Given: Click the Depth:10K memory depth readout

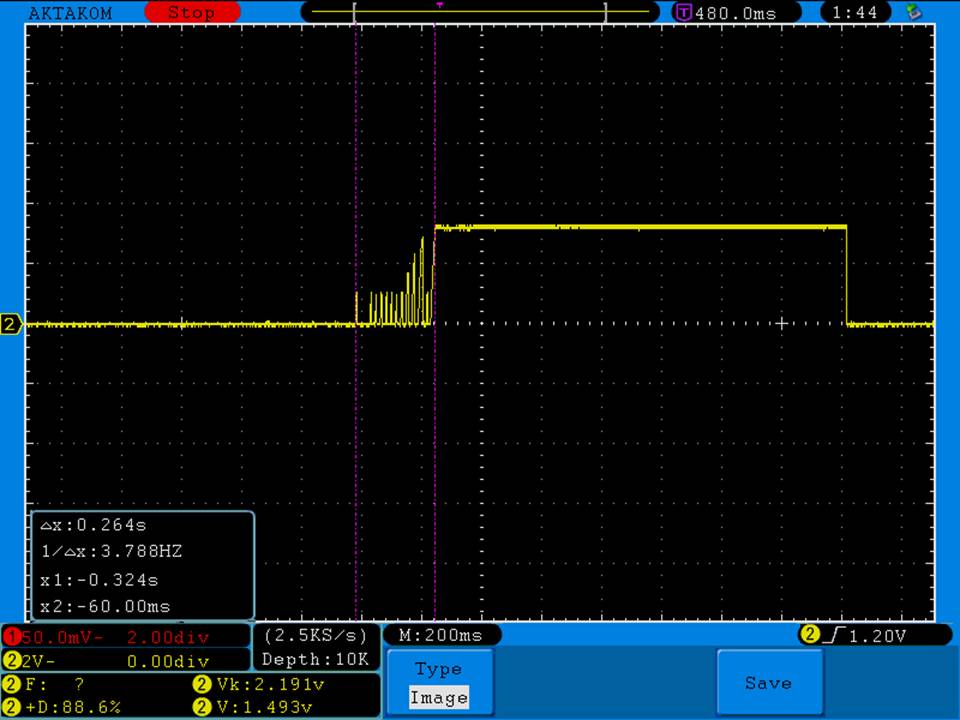Looking at the screenshot, I should tap(316, 659).
